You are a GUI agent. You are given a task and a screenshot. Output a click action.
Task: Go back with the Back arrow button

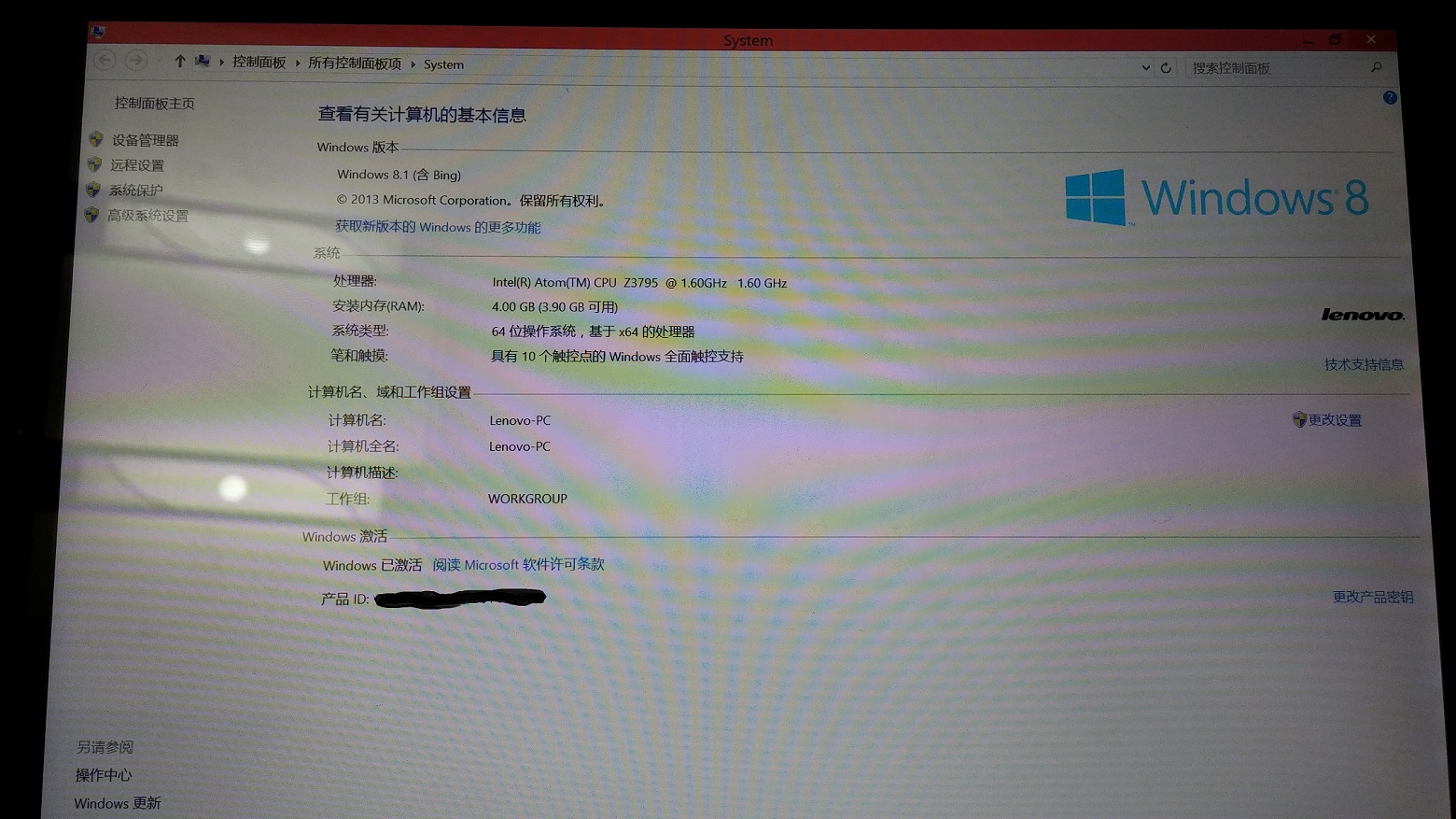point(105,60)
